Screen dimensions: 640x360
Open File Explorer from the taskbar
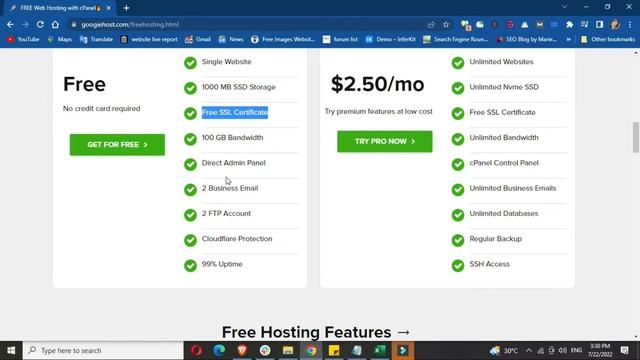[288, 350]
